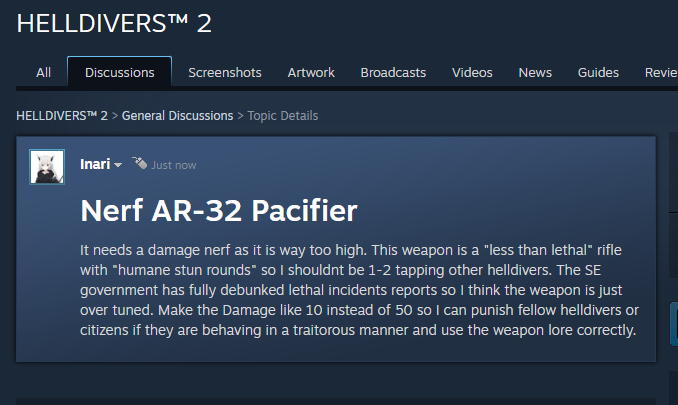Image resolution: width=678 pixels, height=405 pixels.
Task: Click the large HELLDIVERS 2 page heading
Action: pyautogui.click(x=114, y=23)
